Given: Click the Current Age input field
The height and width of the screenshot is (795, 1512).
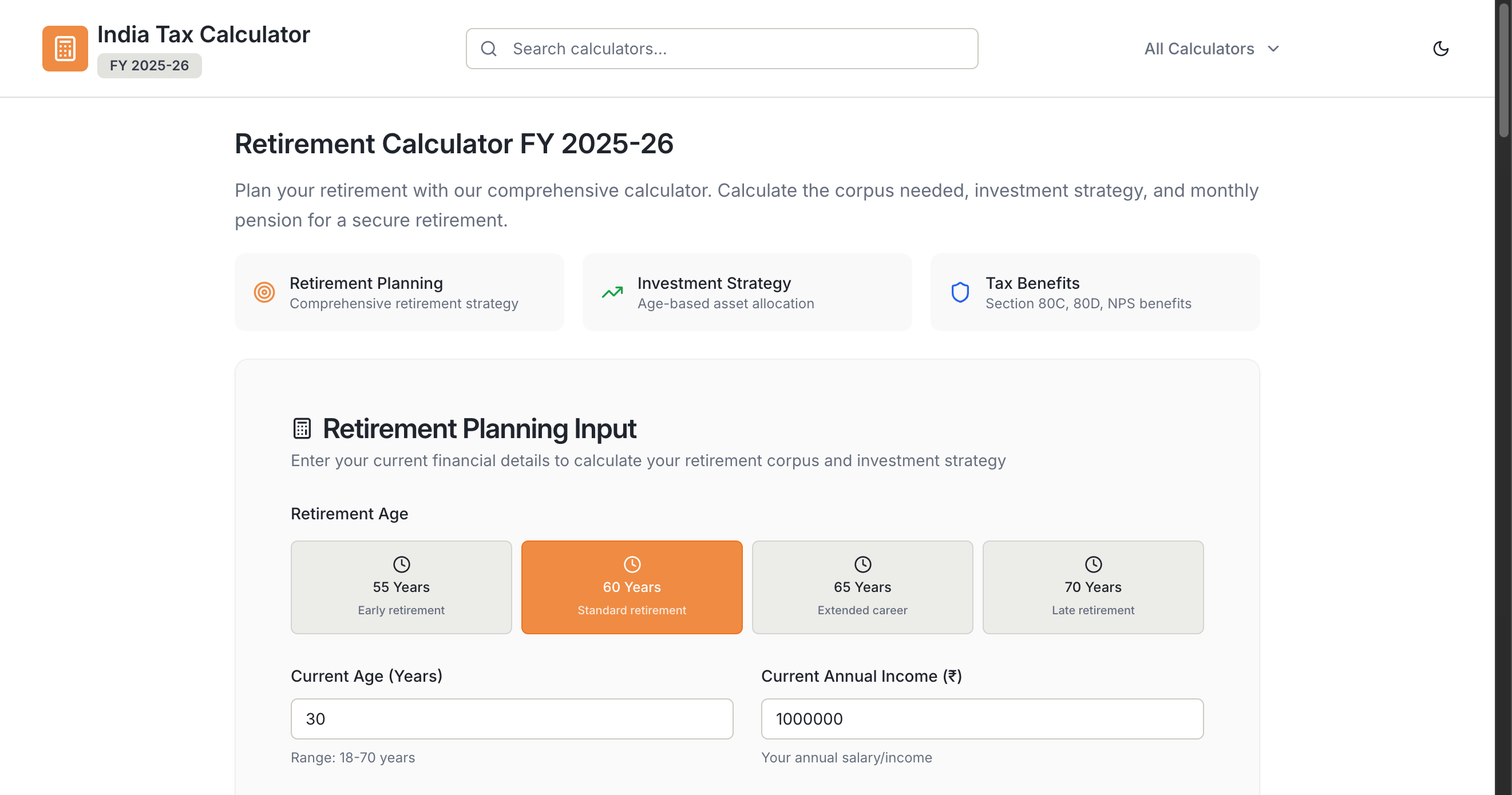Looking at the screenshot, I should click(x=512, y=719).
